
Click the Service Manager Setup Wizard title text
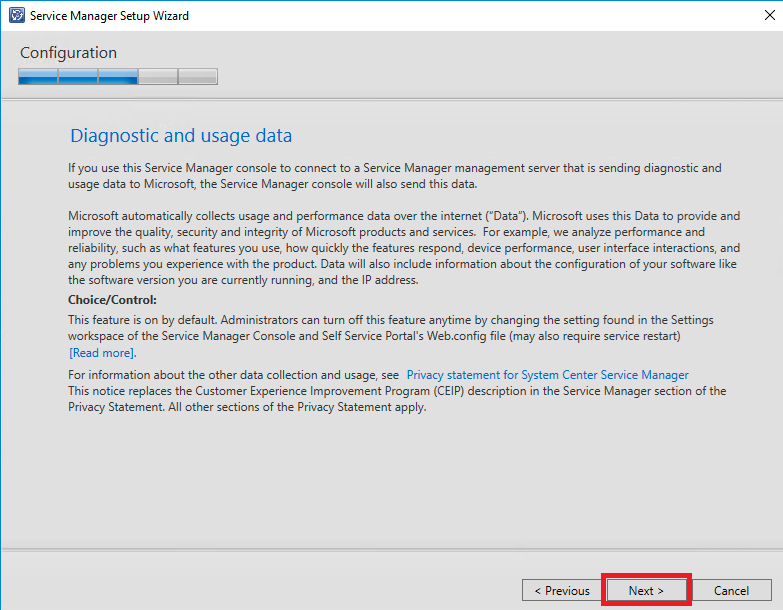109,16
